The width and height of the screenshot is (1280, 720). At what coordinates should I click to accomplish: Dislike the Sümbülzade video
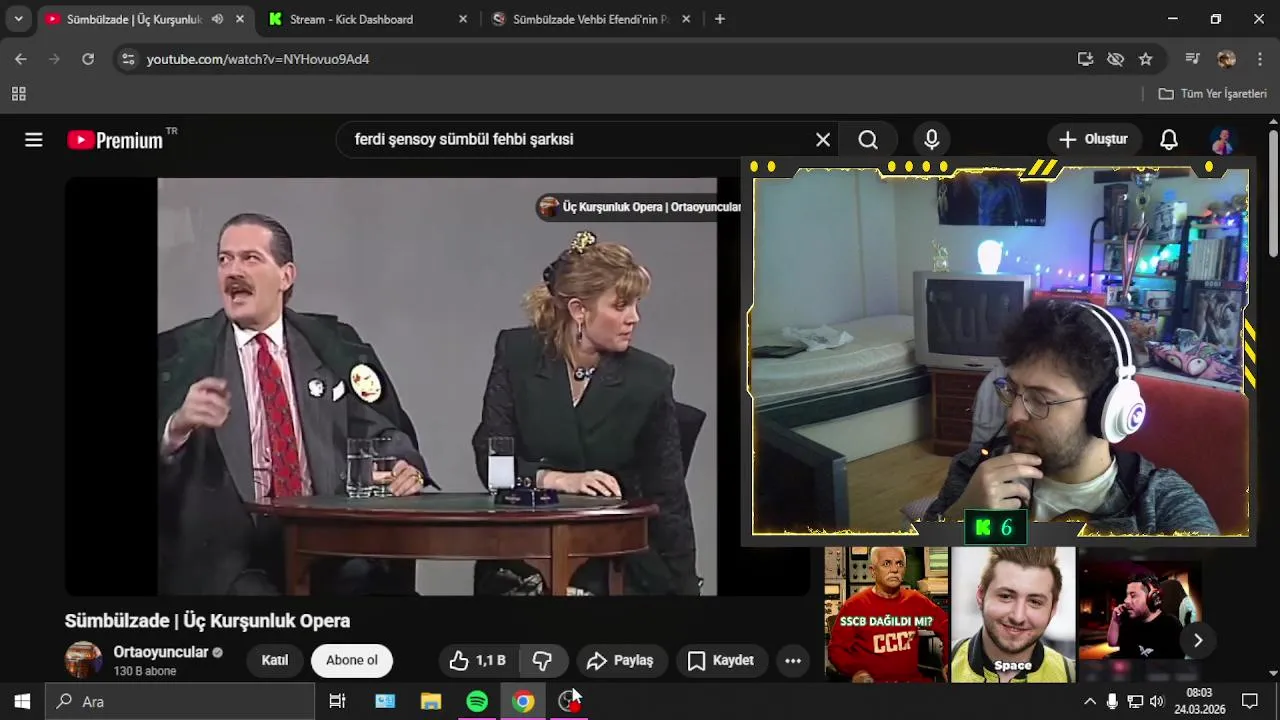pyautogui.click(x=543, y=661)
